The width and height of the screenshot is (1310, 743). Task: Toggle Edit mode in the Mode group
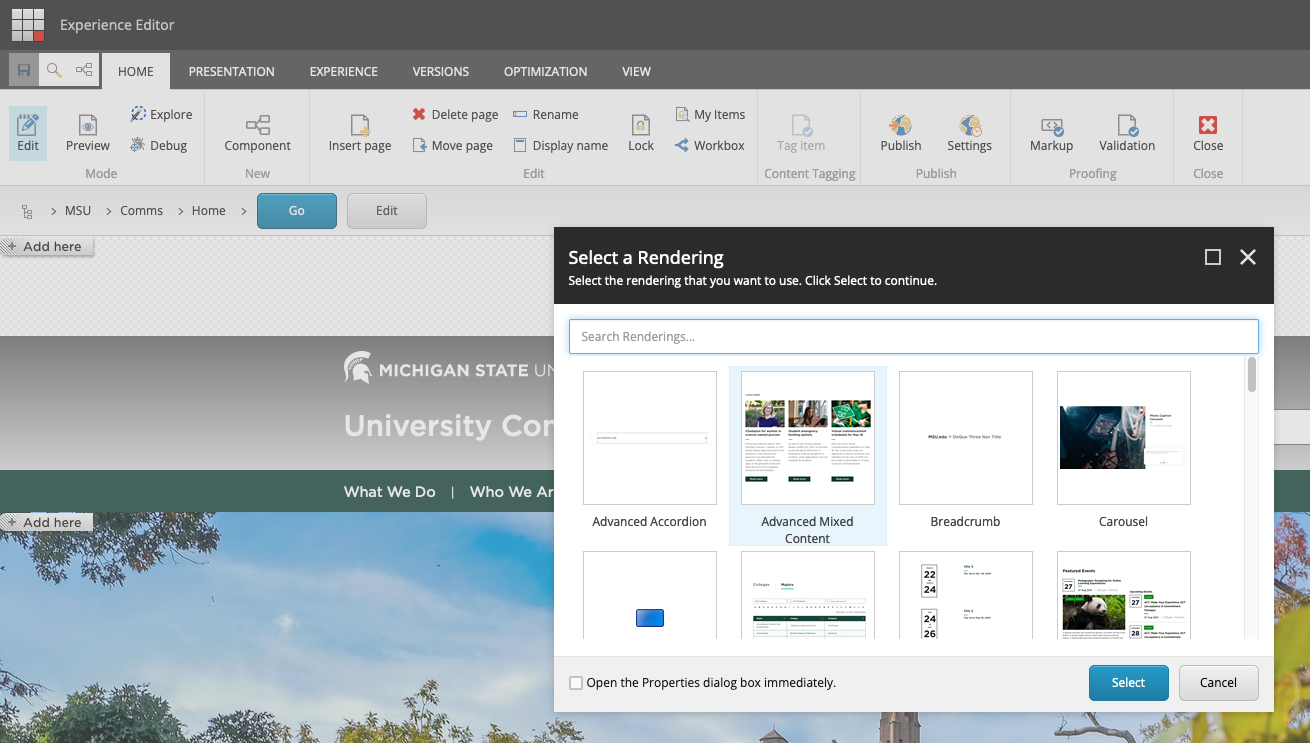pos(27,133)
